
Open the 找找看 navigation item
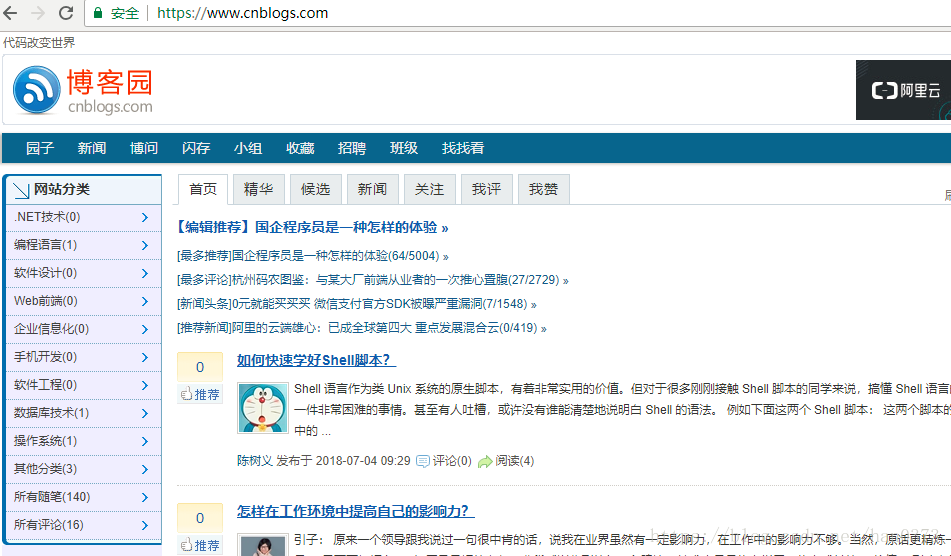(463, 148)
